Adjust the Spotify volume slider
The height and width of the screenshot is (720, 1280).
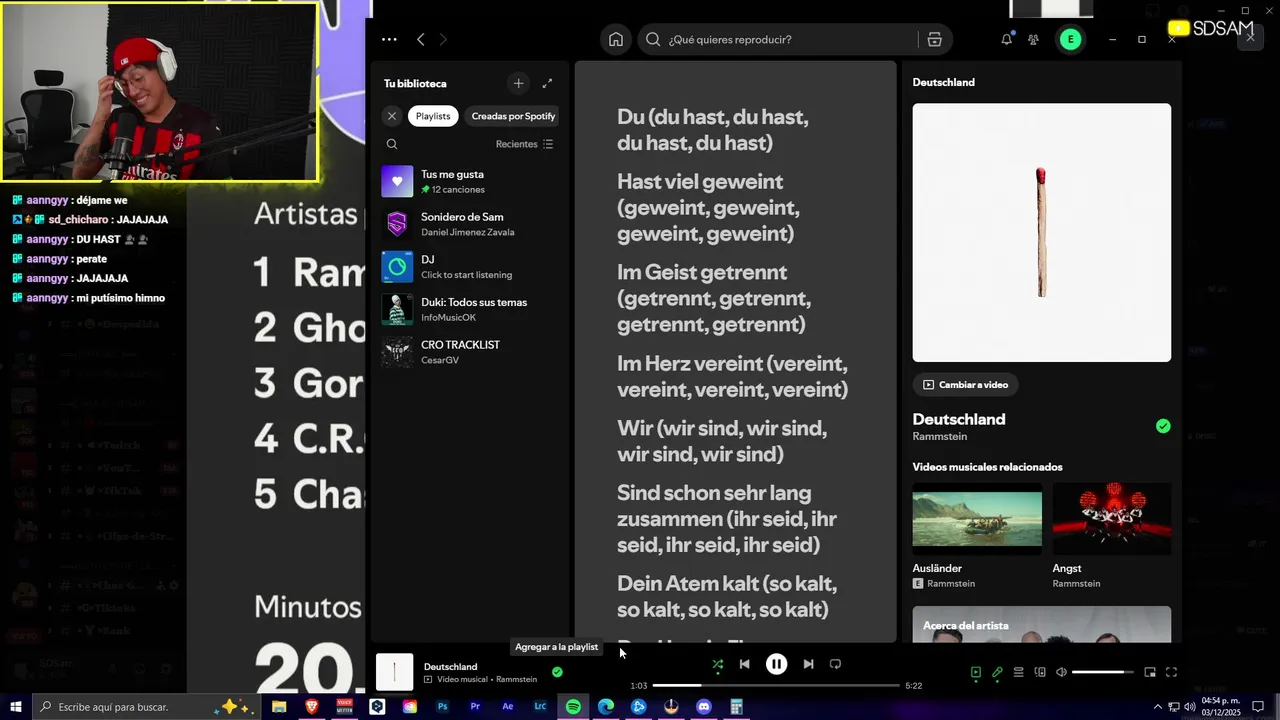(x=1103, y=672)
